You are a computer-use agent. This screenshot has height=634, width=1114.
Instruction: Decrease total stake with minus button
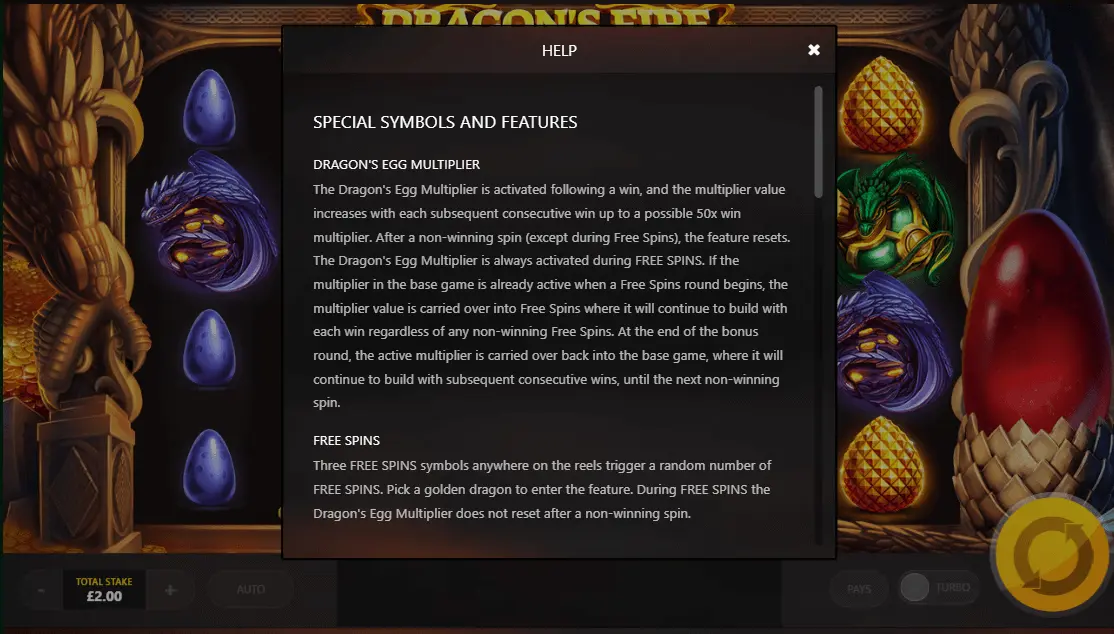point(41,590)
